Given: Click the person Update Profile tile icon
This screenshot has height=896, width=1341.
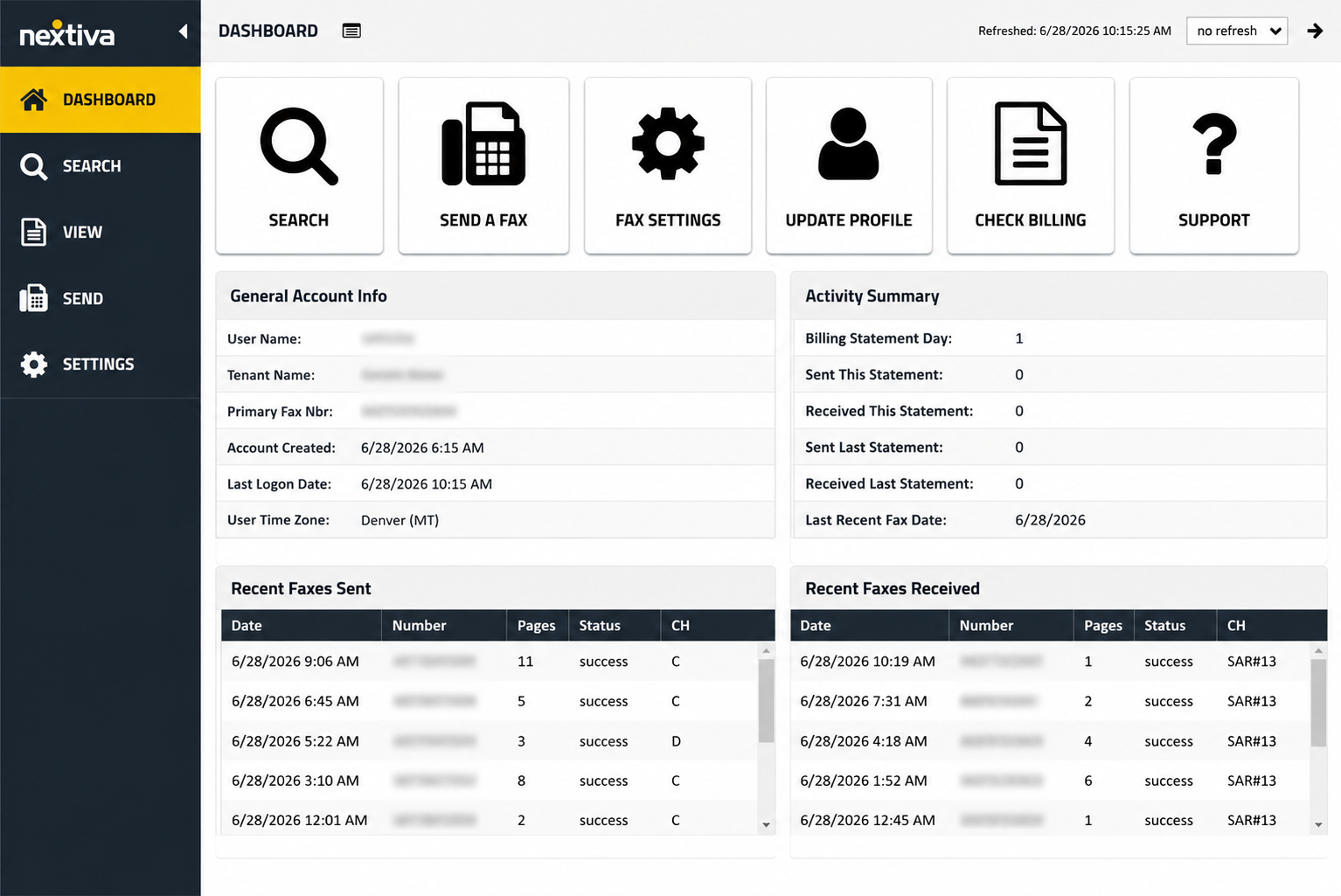Looking at the screenshot, I should click(x=848, y=143).
